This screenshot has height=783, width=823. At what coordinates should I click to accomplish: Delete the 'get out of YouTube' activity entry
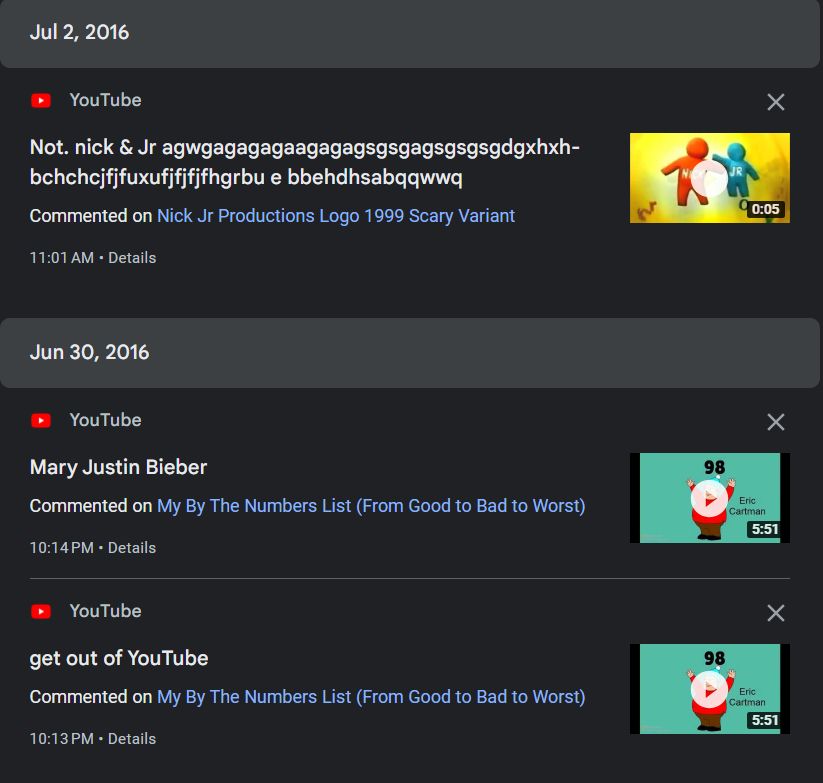[x=775, y=613]
